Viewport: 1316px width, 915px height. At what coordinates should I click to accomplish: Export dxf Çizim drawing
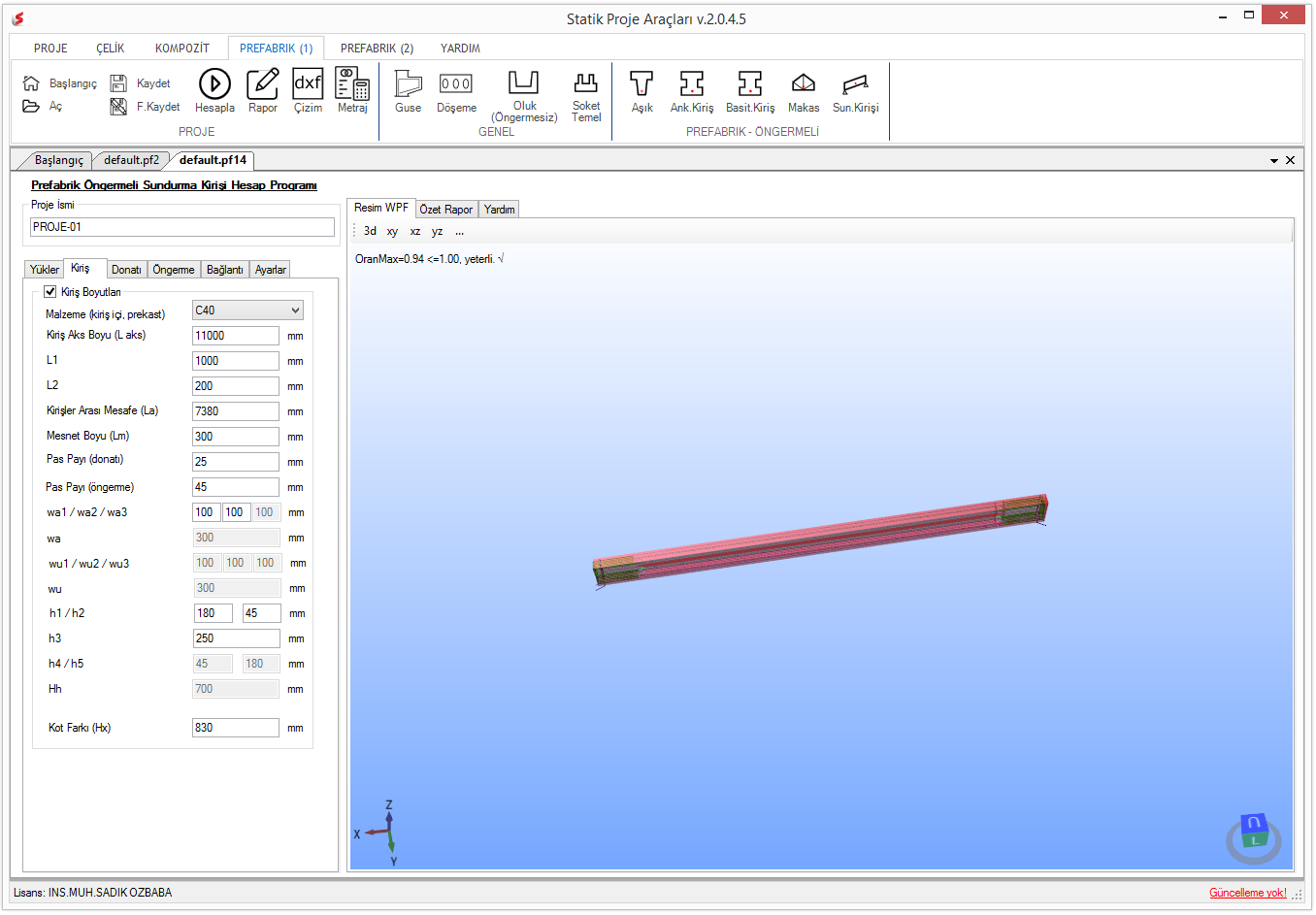308,91
